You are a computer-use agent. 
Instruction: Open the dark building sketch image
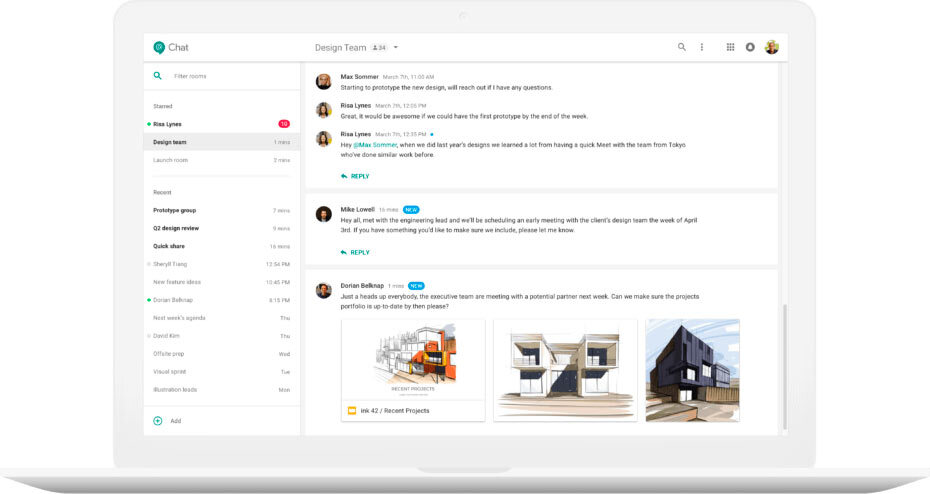(693, 370)
